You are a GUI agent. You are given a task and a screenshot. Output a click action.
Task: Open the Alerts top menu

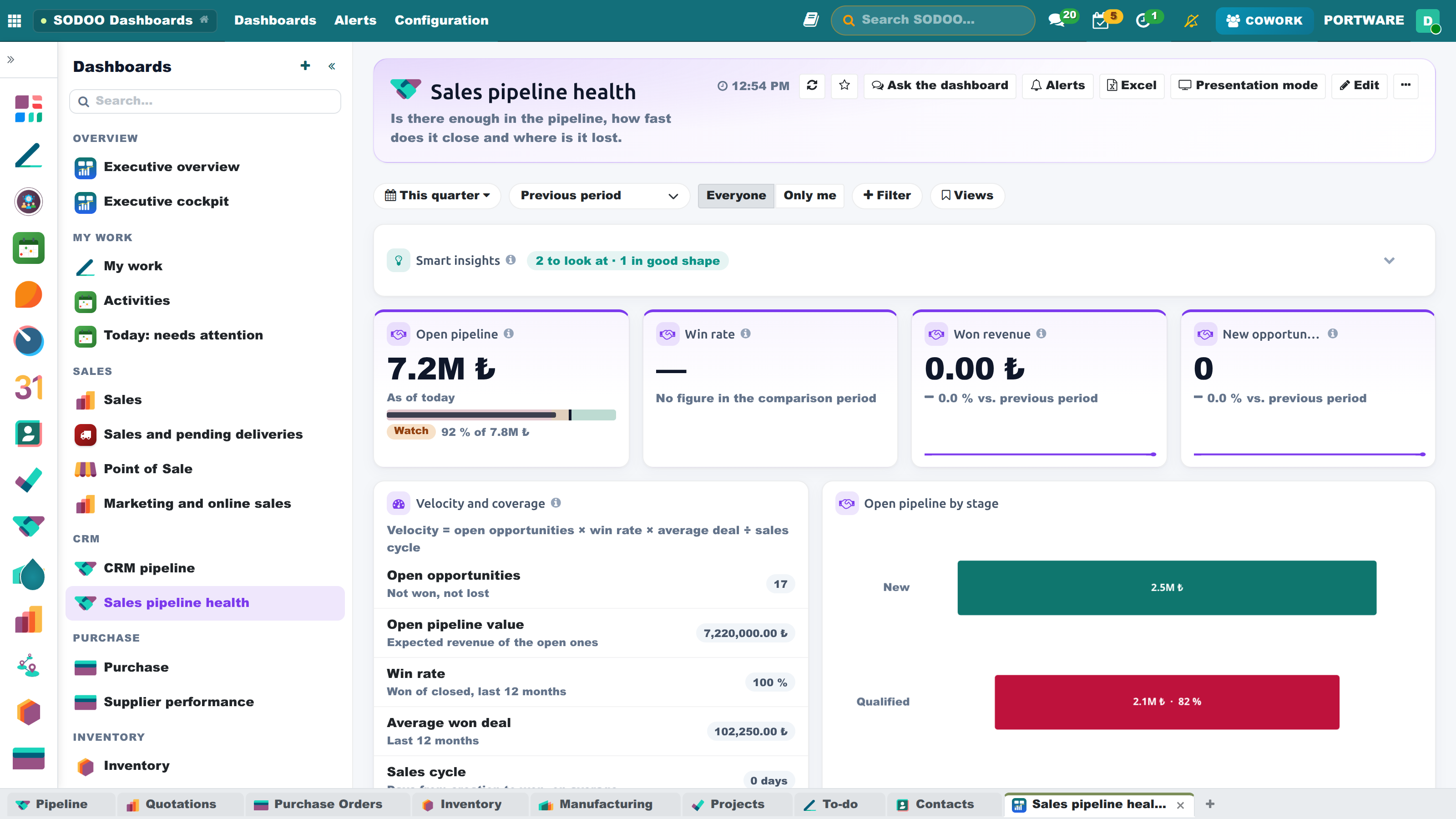point(355,20)
